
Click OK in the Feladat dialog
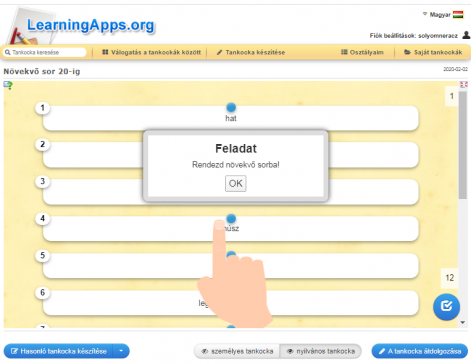pyautogui.click(x=236, y=183)
